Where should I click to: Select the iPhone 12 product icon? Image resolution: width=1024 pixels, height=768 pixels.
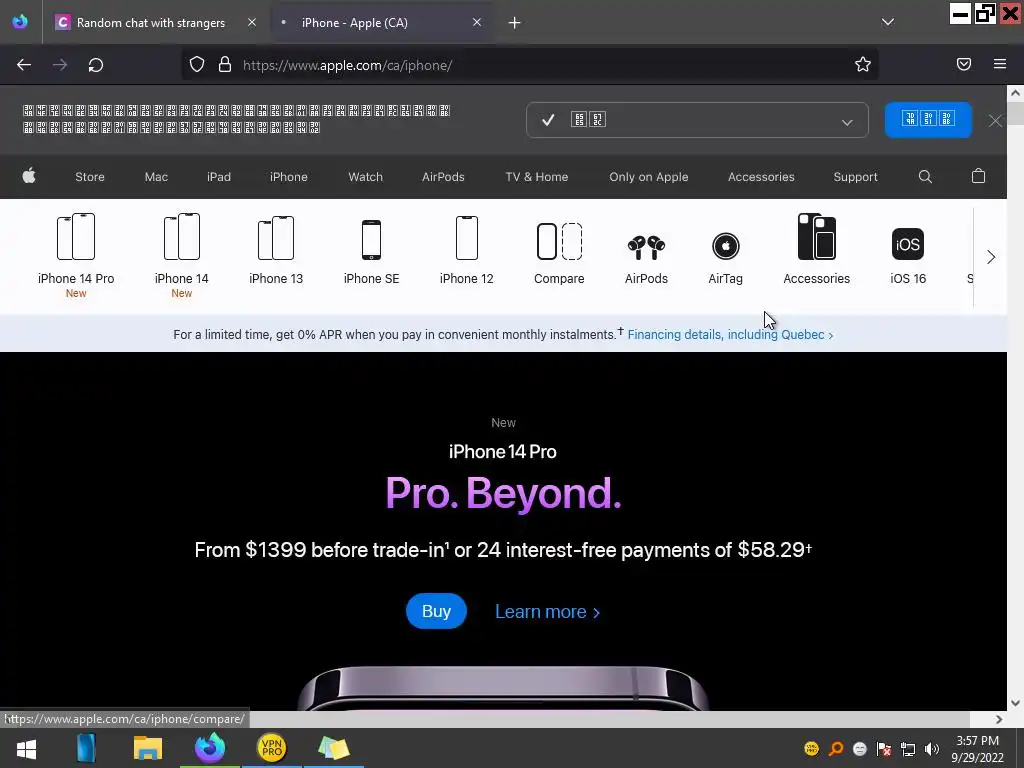tap(466, 238)
